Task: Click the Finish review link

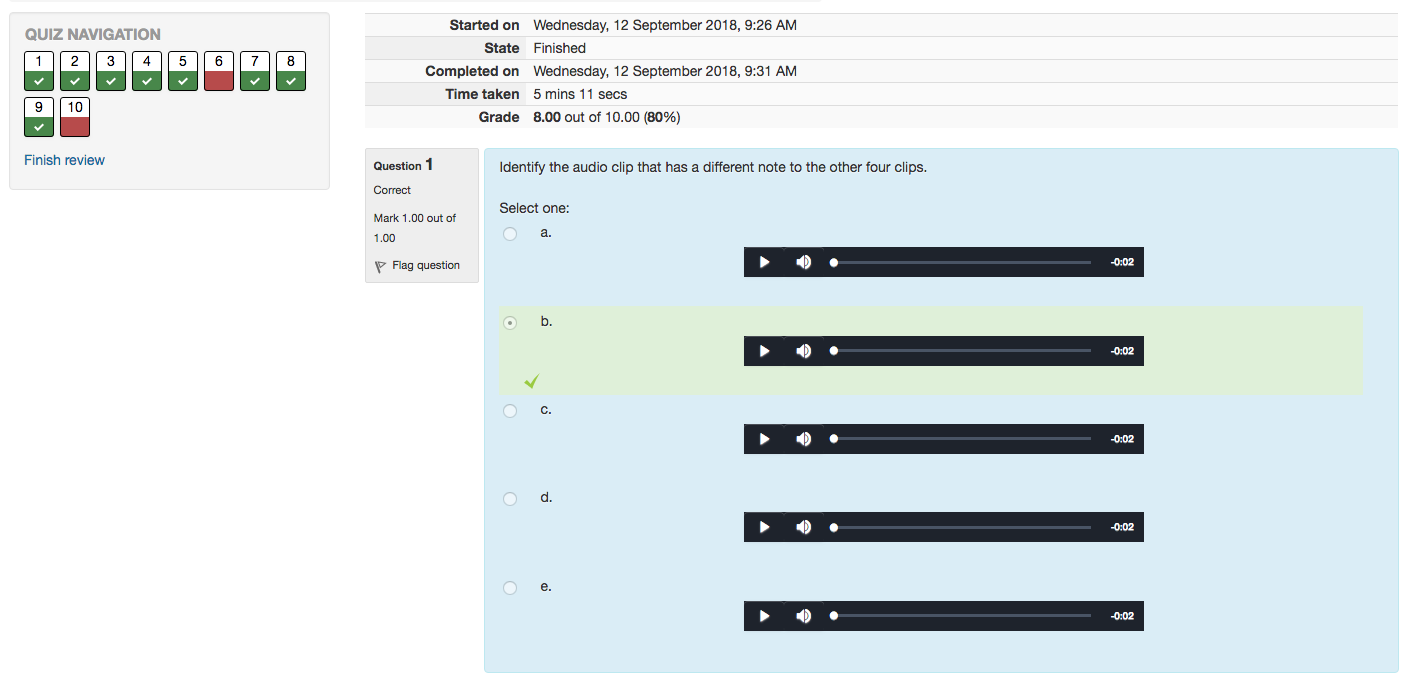Action: [64, 160]
